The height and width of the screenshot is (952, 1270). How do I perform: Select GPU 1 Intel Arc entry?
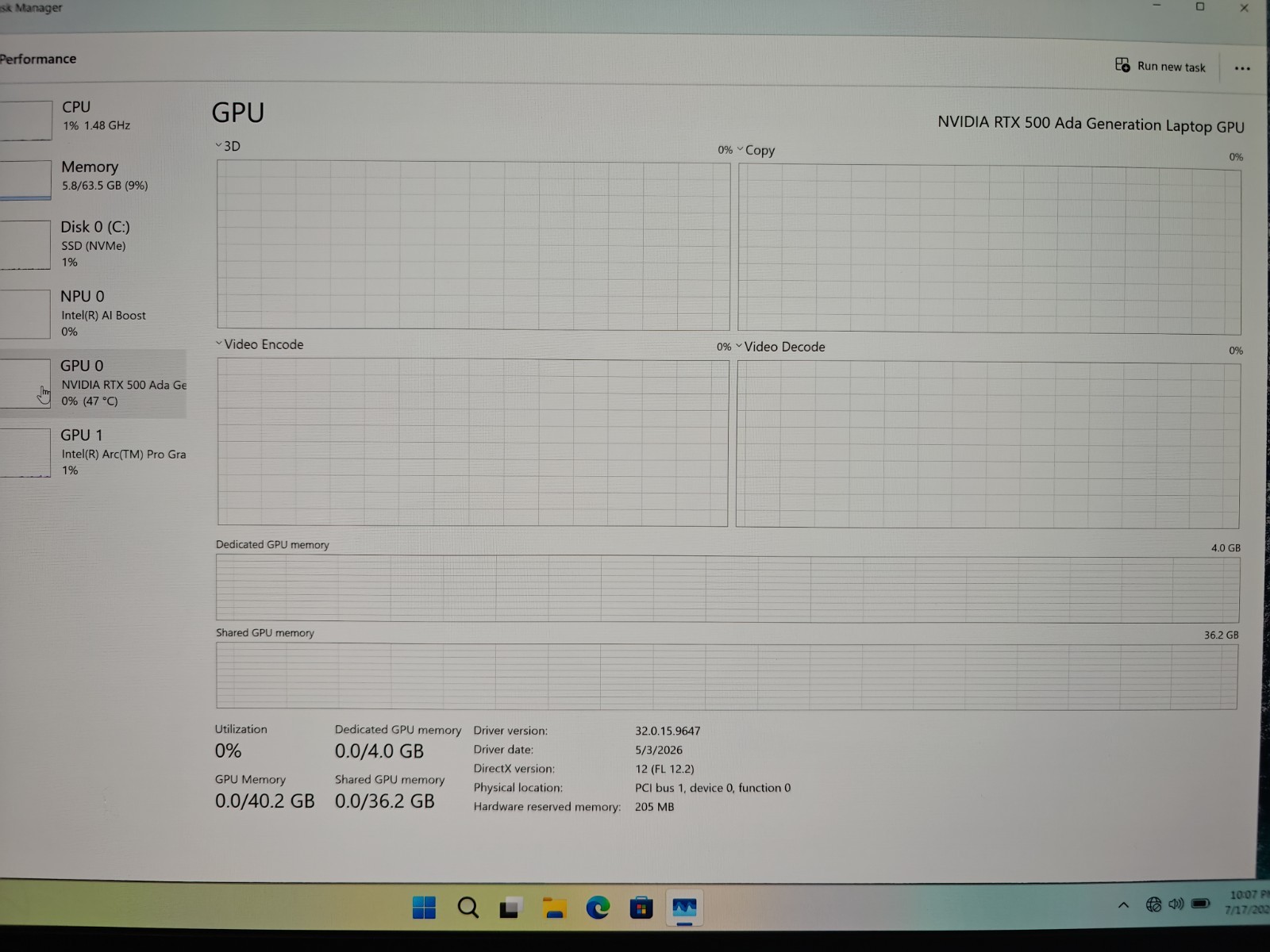tap(92, 452)
